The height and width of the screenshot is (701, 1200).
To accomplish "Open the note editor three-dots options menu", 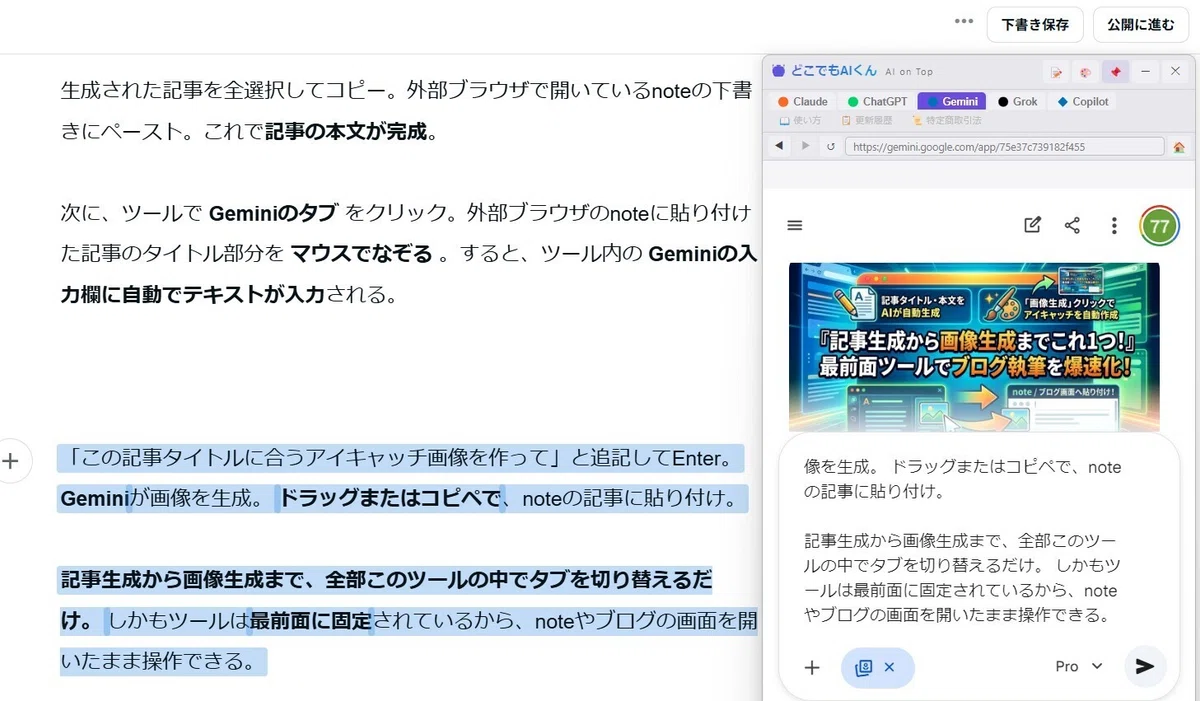I will (x=964, y=22).
